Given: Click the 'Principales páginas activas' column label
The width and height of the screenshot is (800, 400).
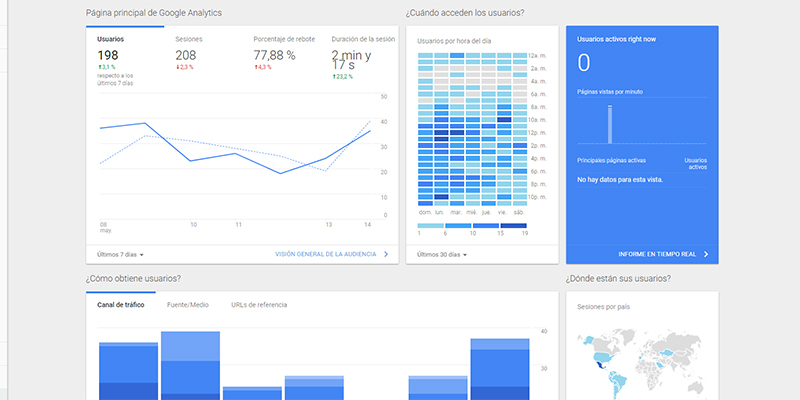Looking at the screenshot, I should (x=611, y=160).
